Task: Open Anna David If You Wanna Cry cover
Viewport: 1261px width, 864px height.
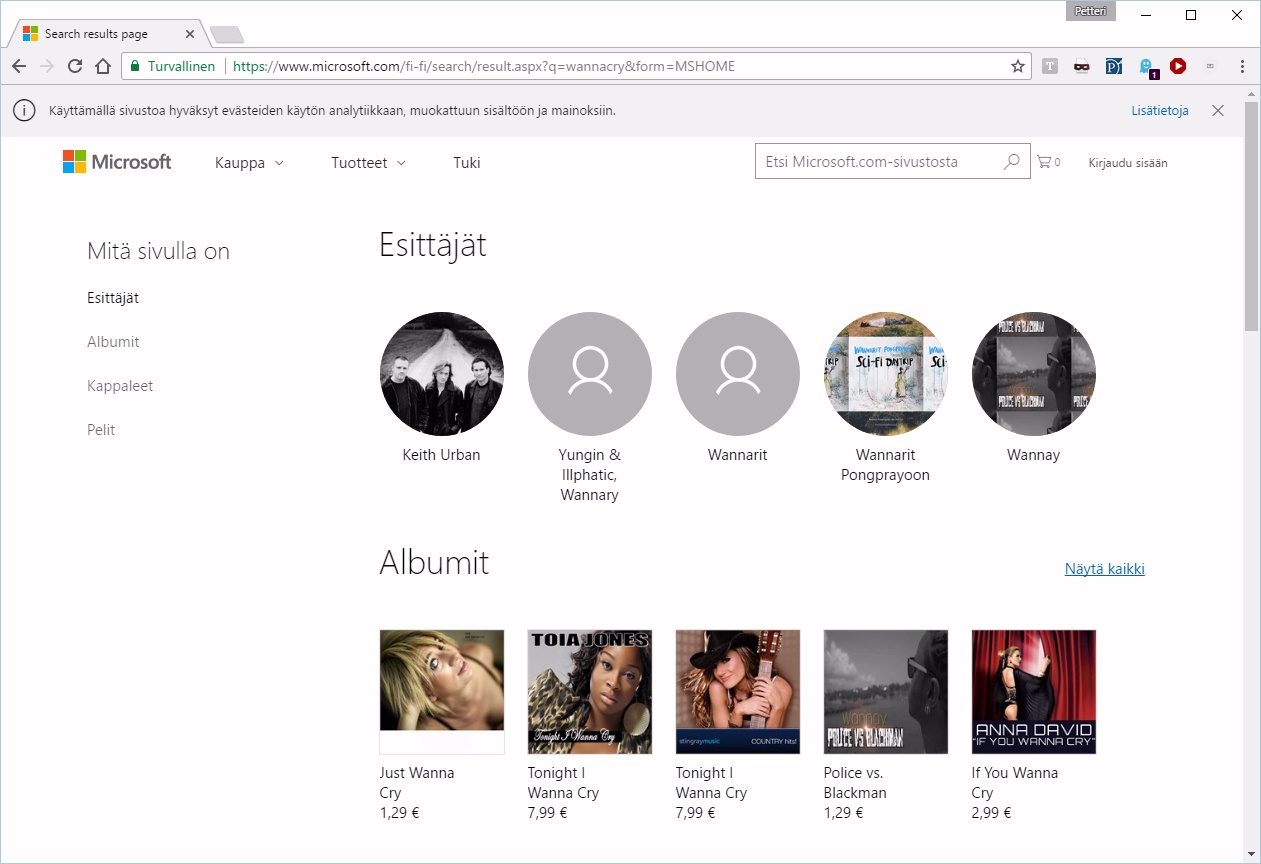Action: pos(1034,692)
